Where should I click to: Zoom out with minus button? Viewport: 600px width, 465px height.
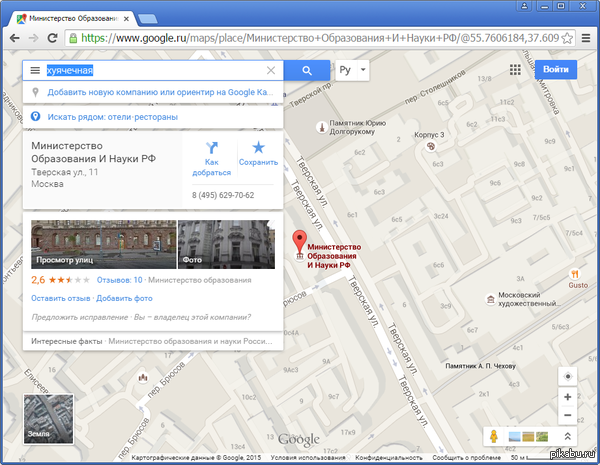(x=568, y=415)
